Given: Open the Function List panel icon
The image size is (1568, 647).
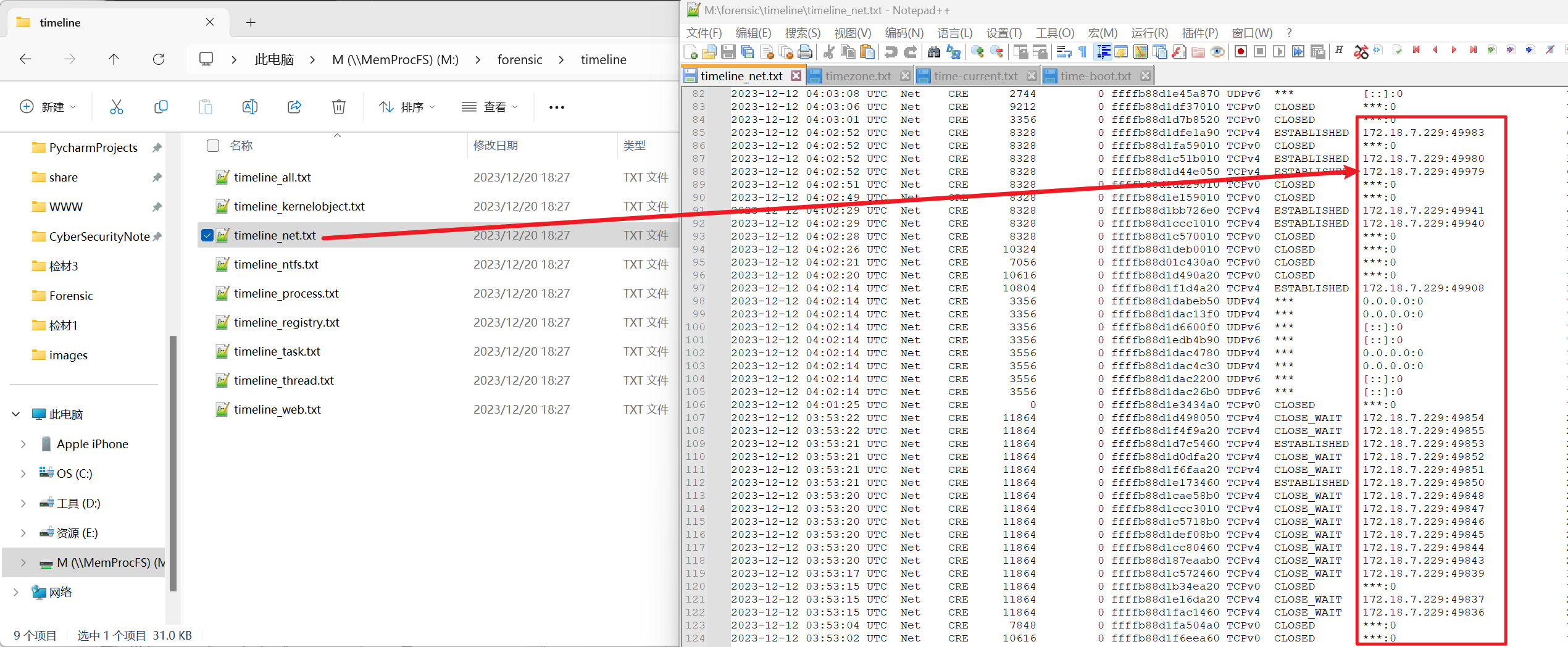Looking at the screenshot, I should (1179, 52).
